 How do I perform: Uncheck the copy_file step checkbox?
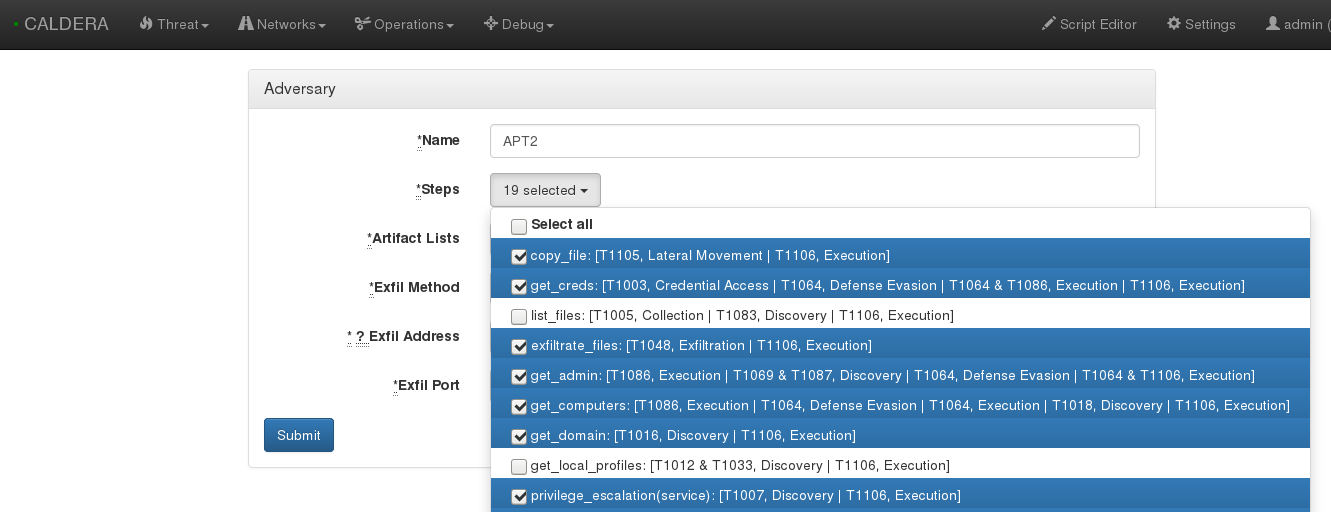pos(519,256)
